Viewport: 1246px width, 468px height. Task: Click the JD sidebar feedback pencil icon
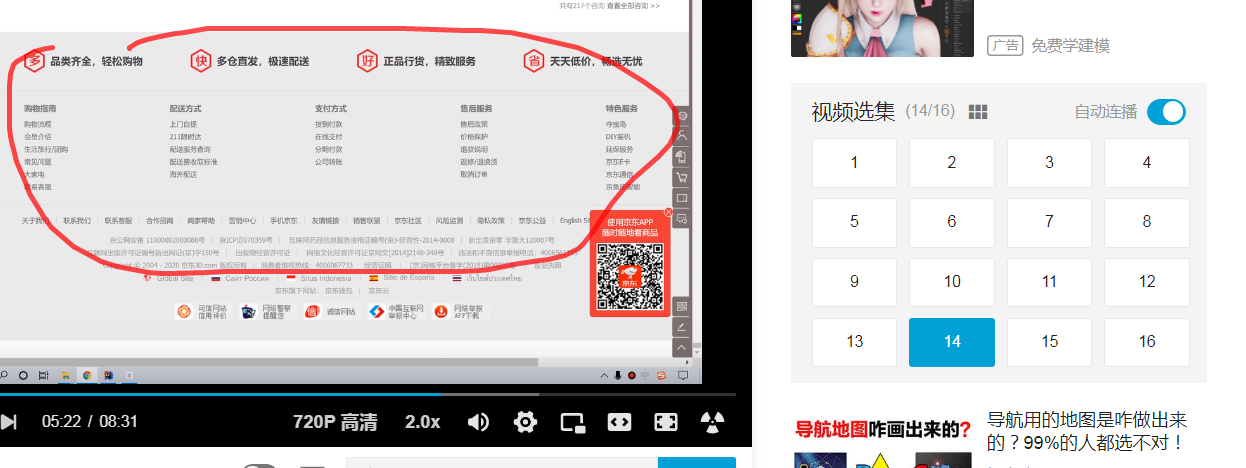[x=682, y=327]
